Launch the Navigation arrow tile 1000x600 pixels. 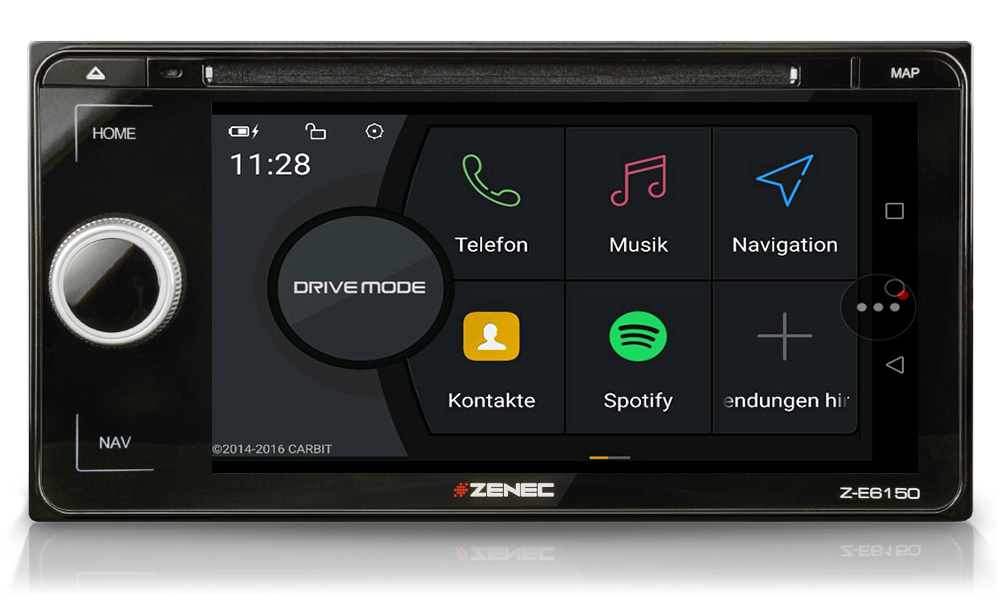[784, 203]
